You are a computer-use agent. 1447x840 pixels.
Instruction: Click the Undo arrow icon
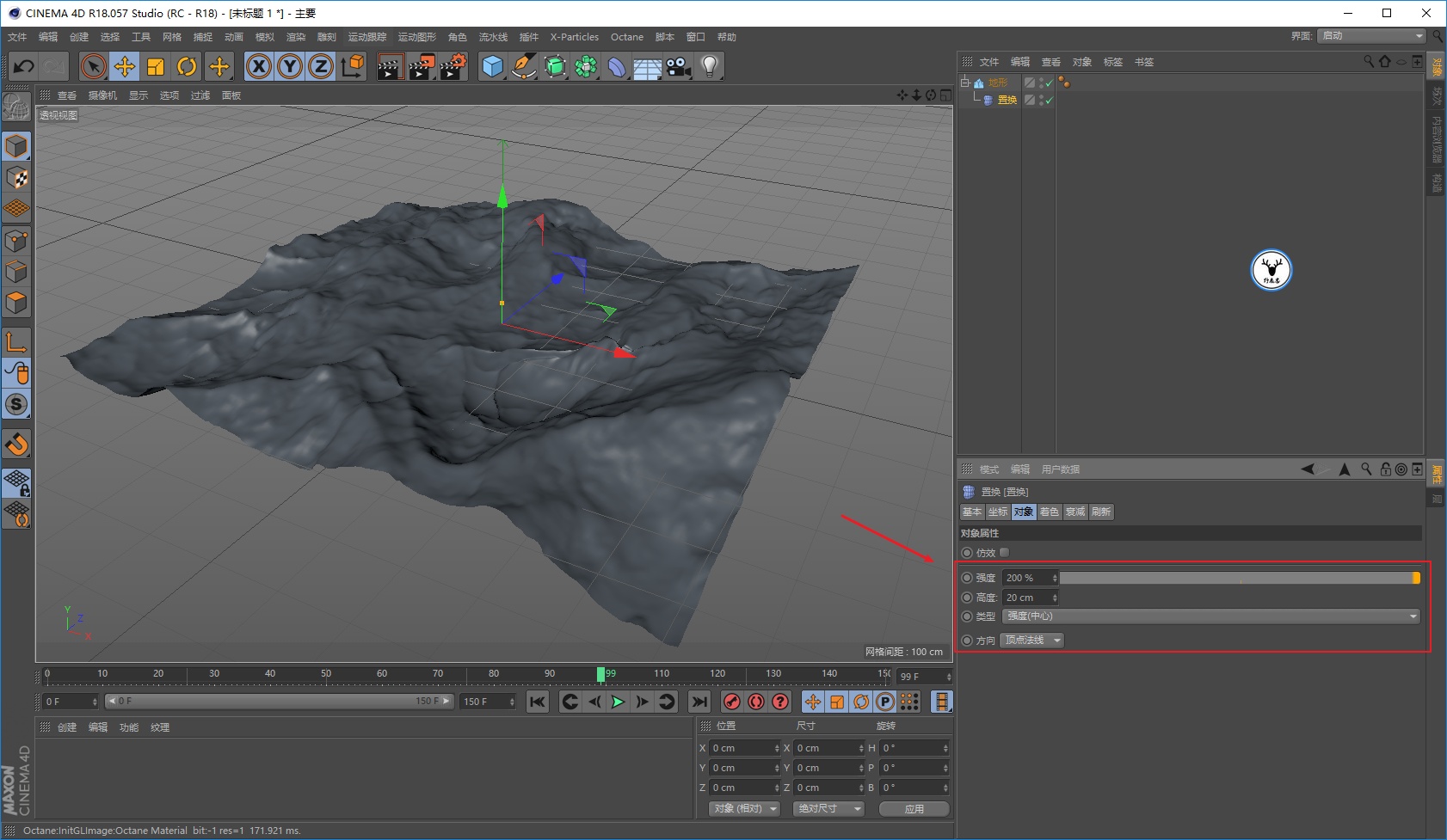[x=23, y=66]
